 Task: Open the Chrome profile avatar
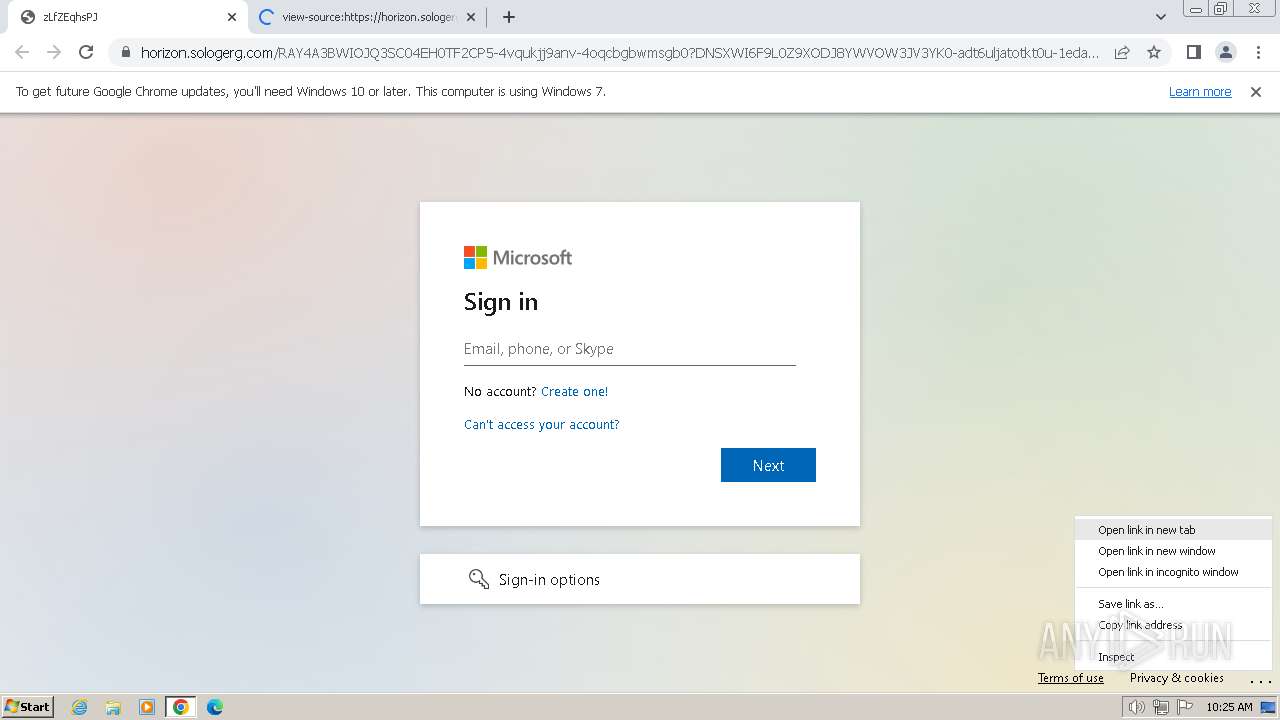pyautogui.click(x=1225, y=52)
